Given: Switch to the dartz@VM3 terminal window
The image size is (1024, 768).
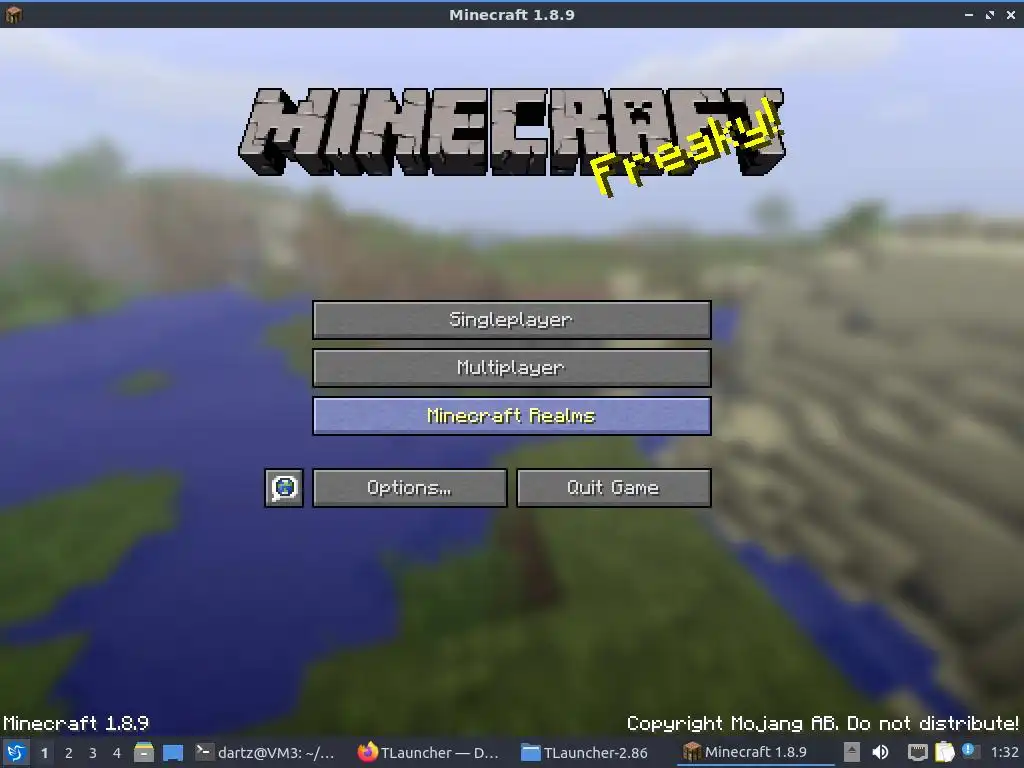Looking at the screenshot, I should pos(266,753).
